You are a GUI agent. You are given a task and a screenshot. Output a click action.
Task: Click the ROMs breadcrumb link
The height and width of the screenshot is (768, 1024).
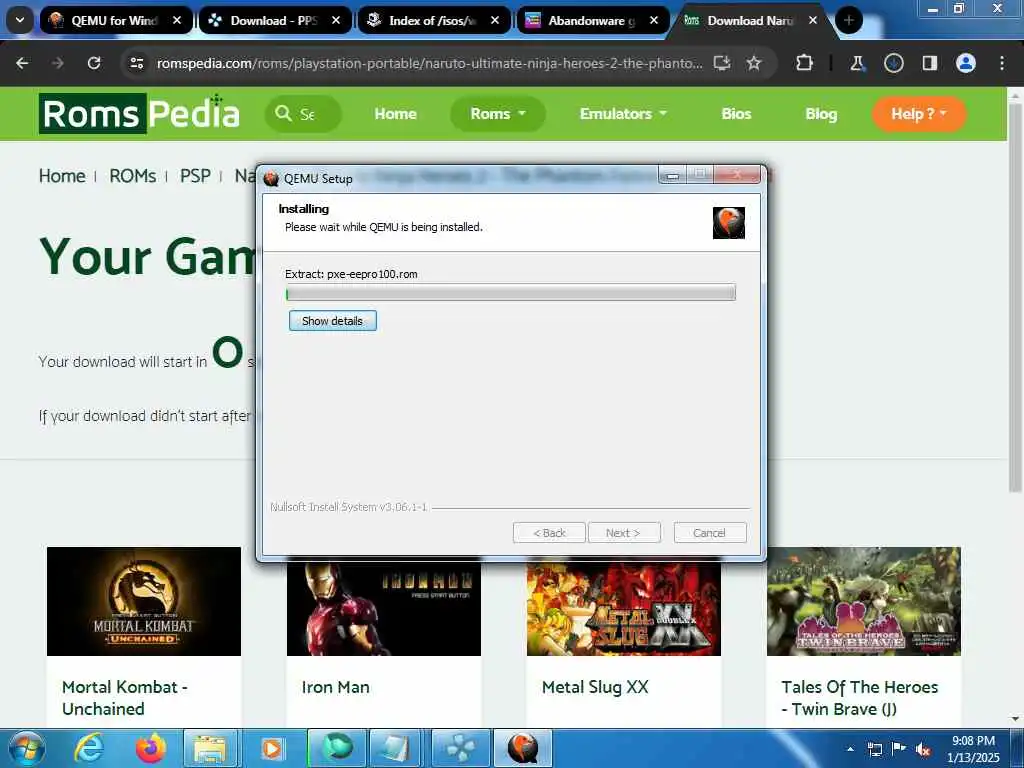pos(133,176)
